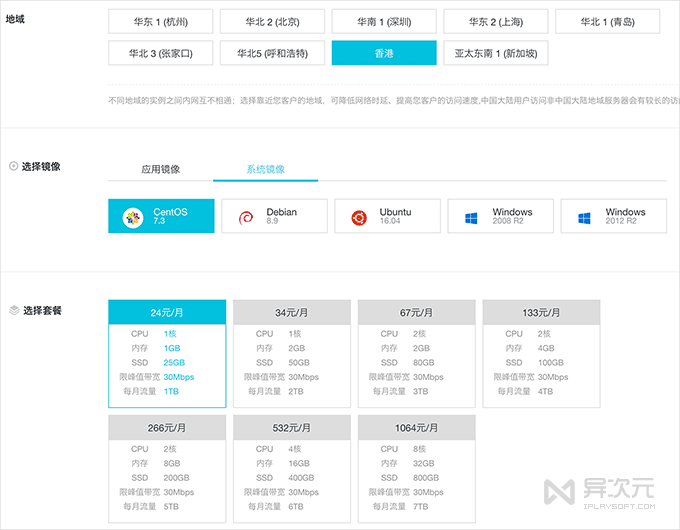This screenshot has height=530, width=680.
Task: Select region 华北5 (呼和浩特)
Action: click(272, 53)
